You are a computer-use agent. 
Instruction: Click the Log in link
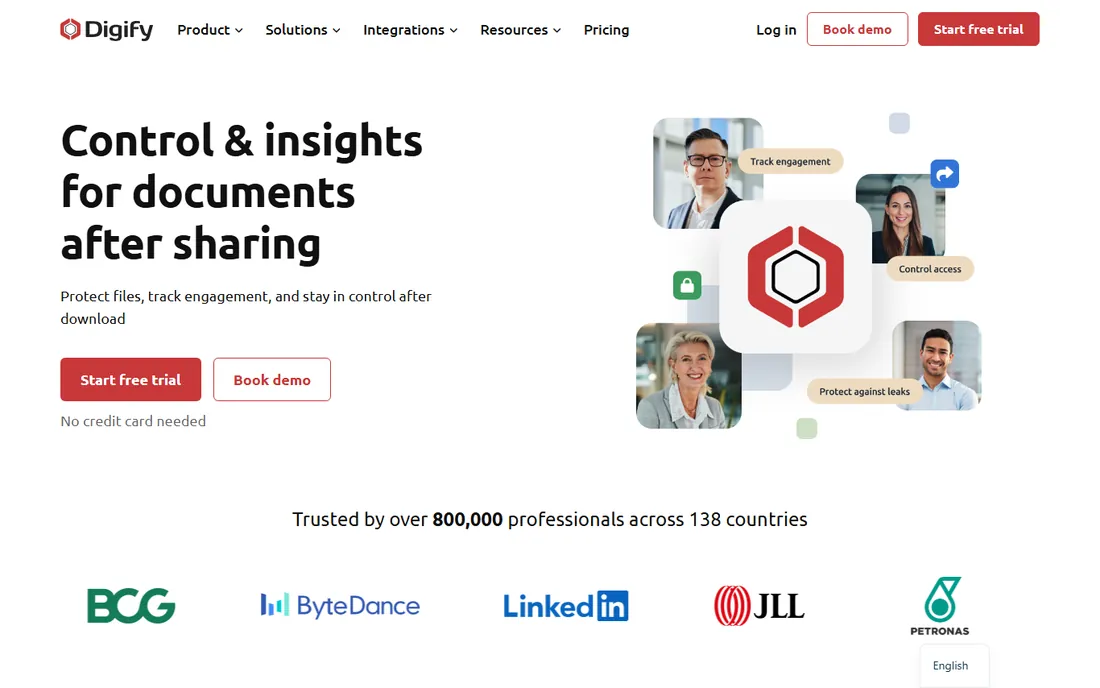[776, 29]
